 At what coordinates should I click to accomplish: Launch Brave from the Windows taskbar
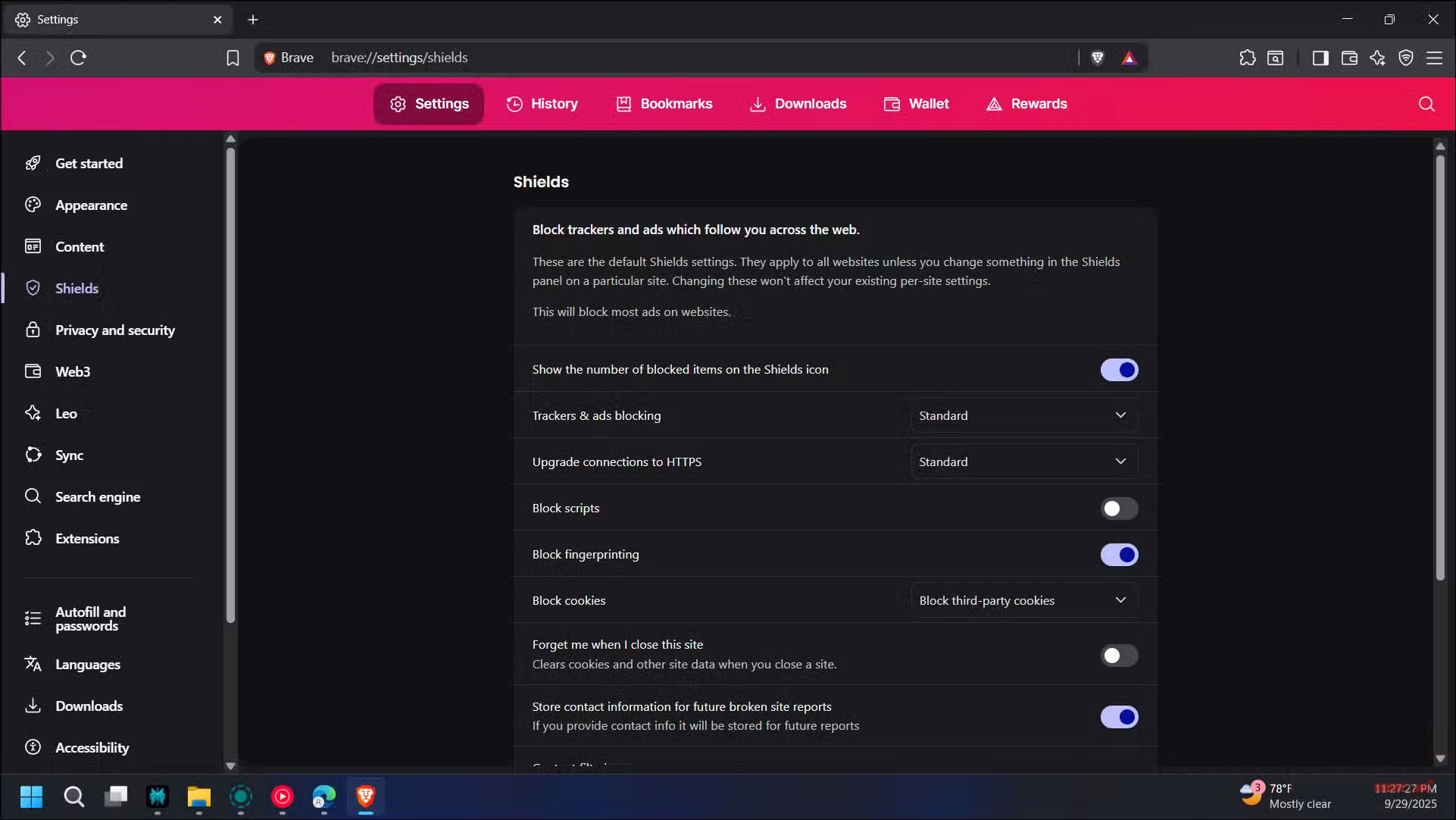[365, 797]
